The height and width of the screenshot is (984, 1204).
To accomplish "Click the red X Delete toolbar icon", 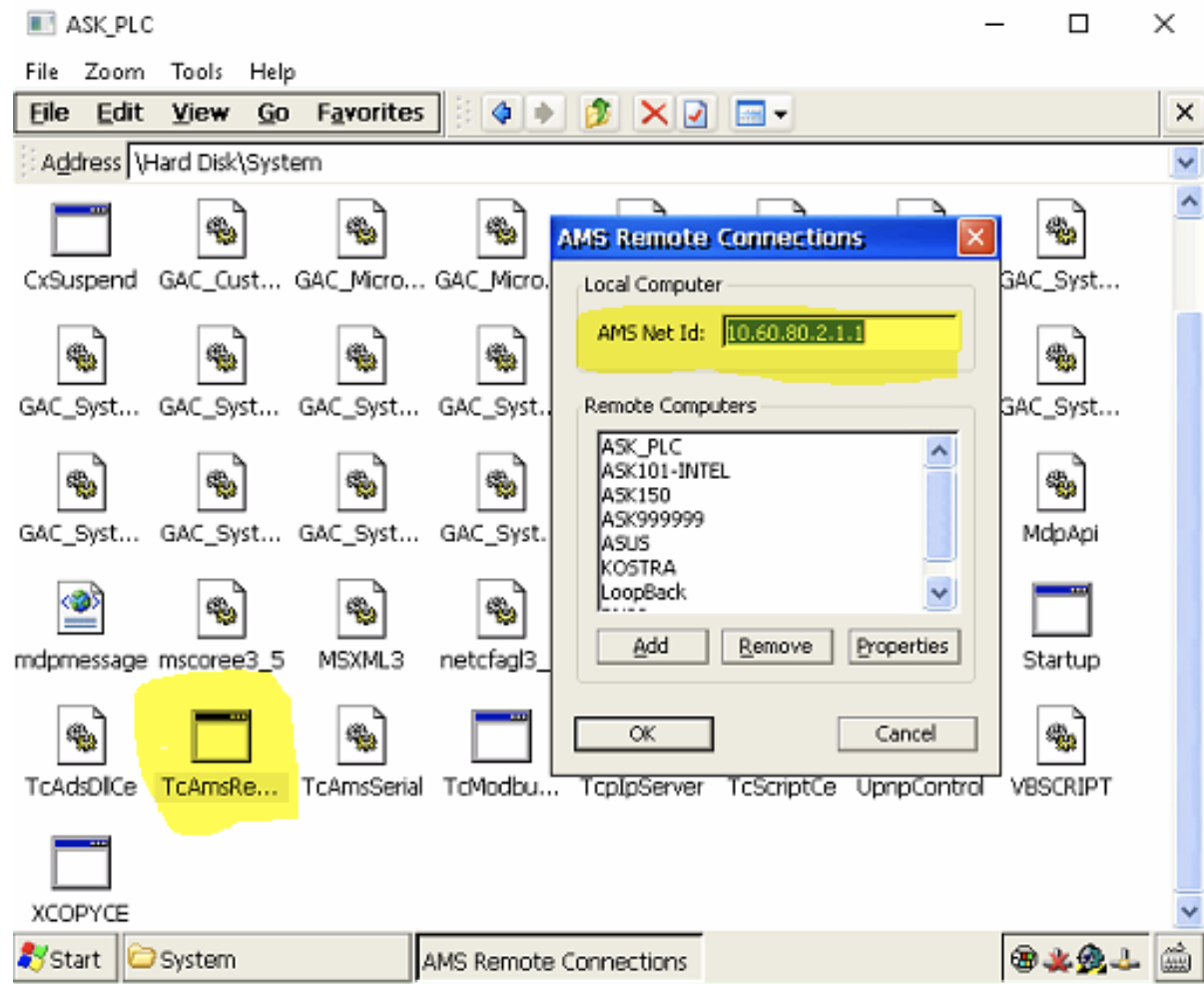I will tap(654, 114).
